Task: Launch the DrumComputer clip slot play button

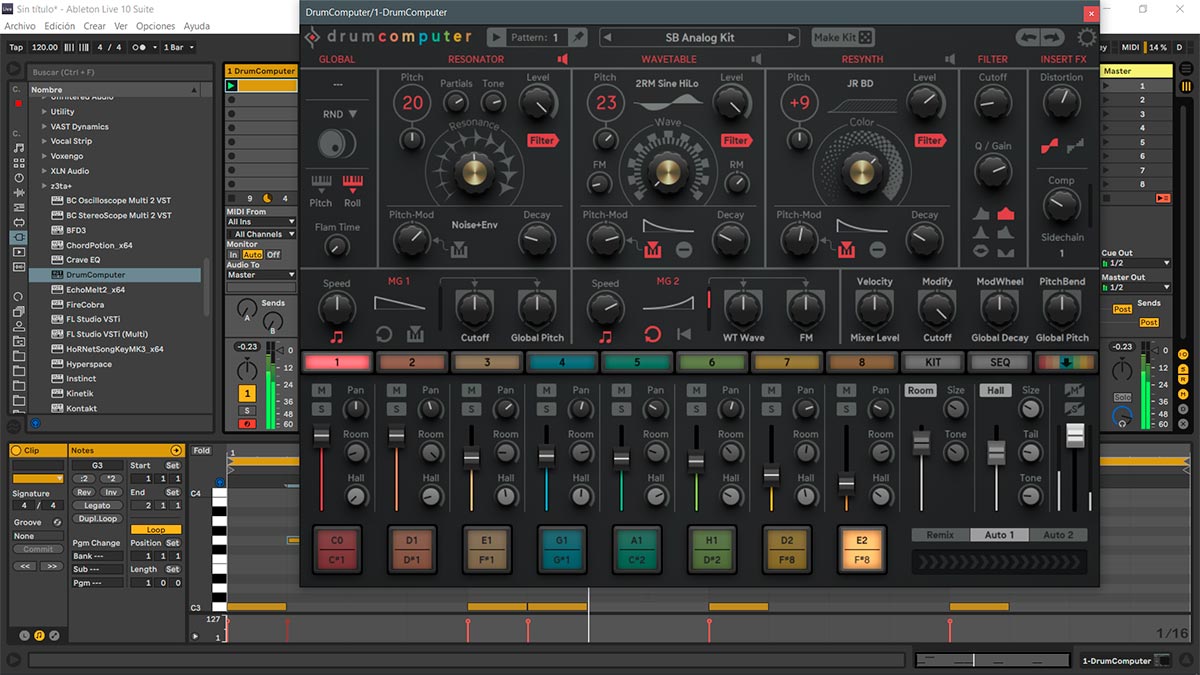Action: click(x=232, y=86)
